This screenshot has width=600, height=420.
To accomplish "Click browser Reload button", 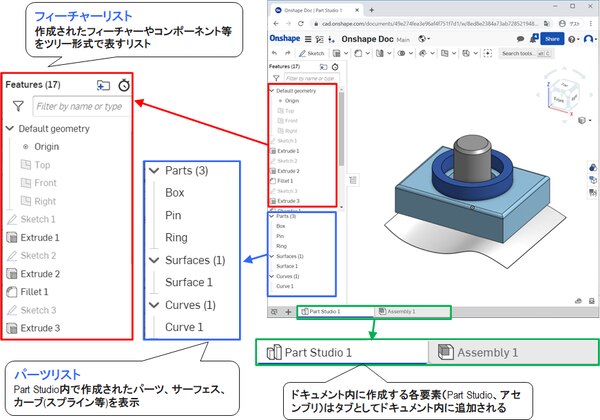I will point(301,24).
